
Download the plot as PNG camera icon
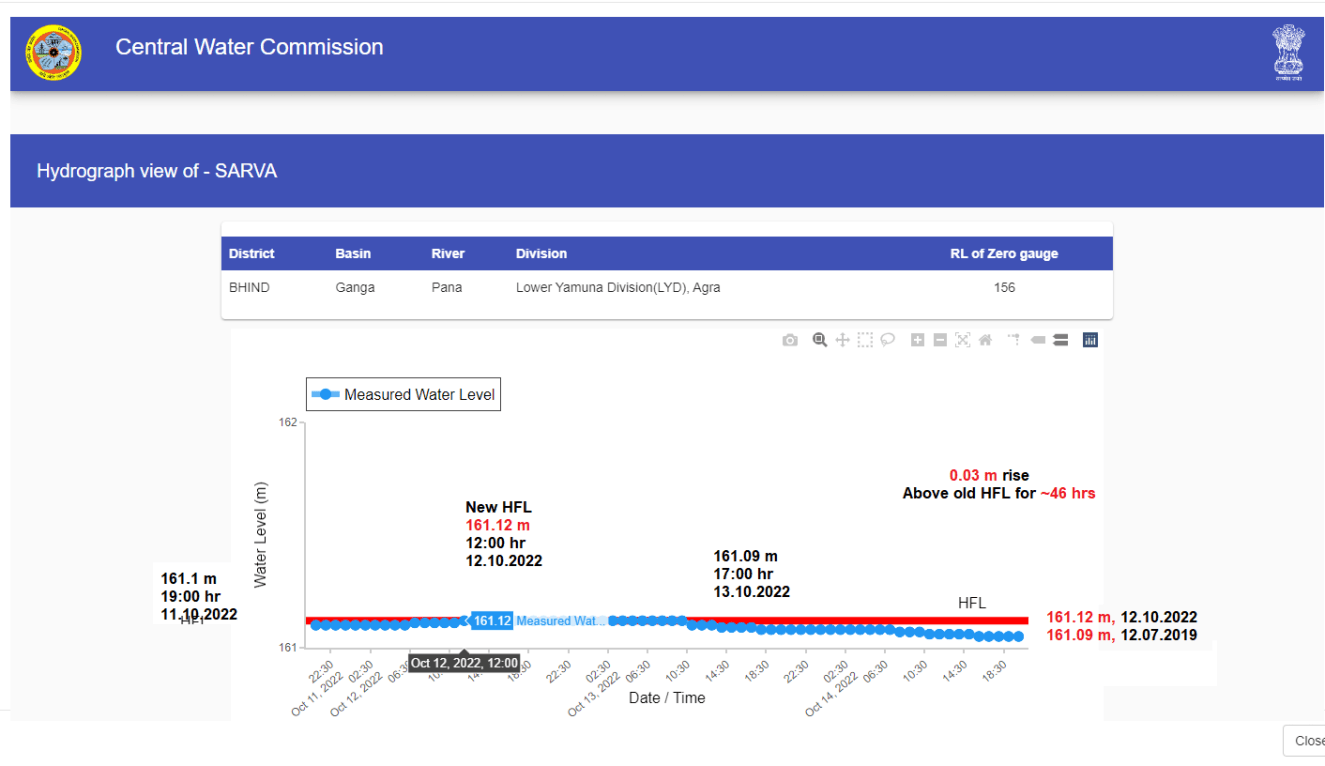point(790,341)
